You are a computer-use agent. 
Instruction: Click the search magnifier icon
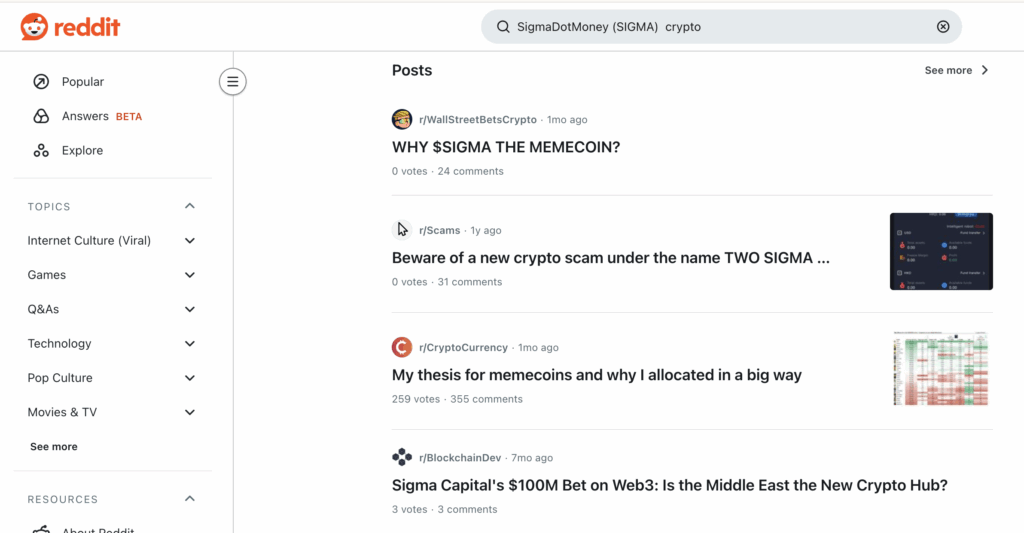pyautogui.click(x=502, y=27)
